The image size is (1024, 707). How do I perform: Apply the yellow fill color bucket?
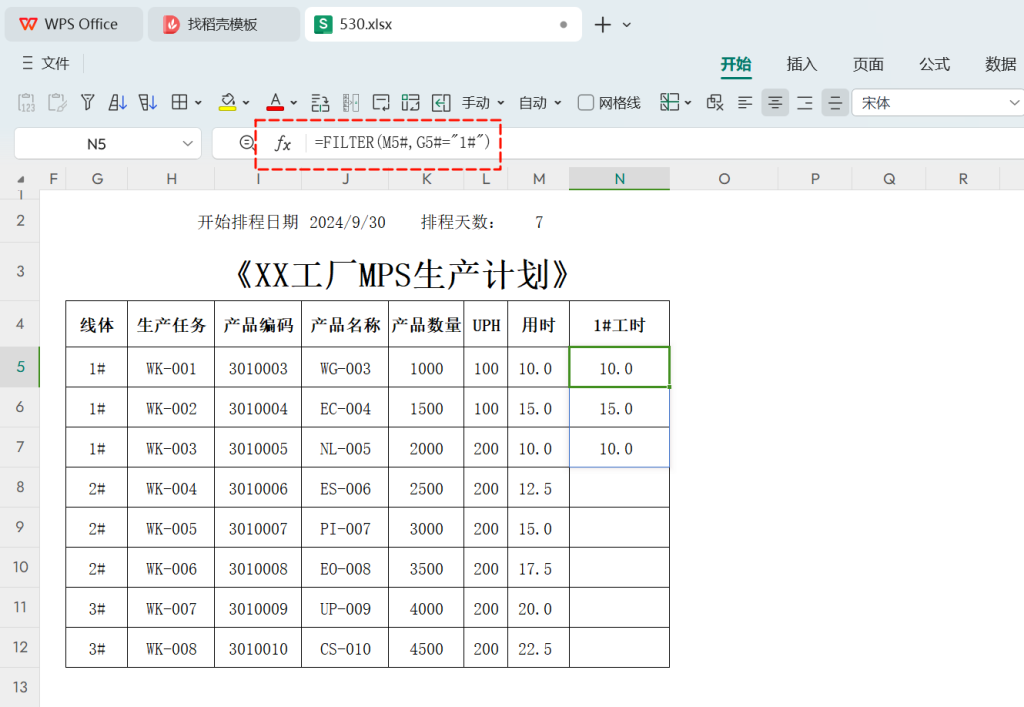coord(227,102)
